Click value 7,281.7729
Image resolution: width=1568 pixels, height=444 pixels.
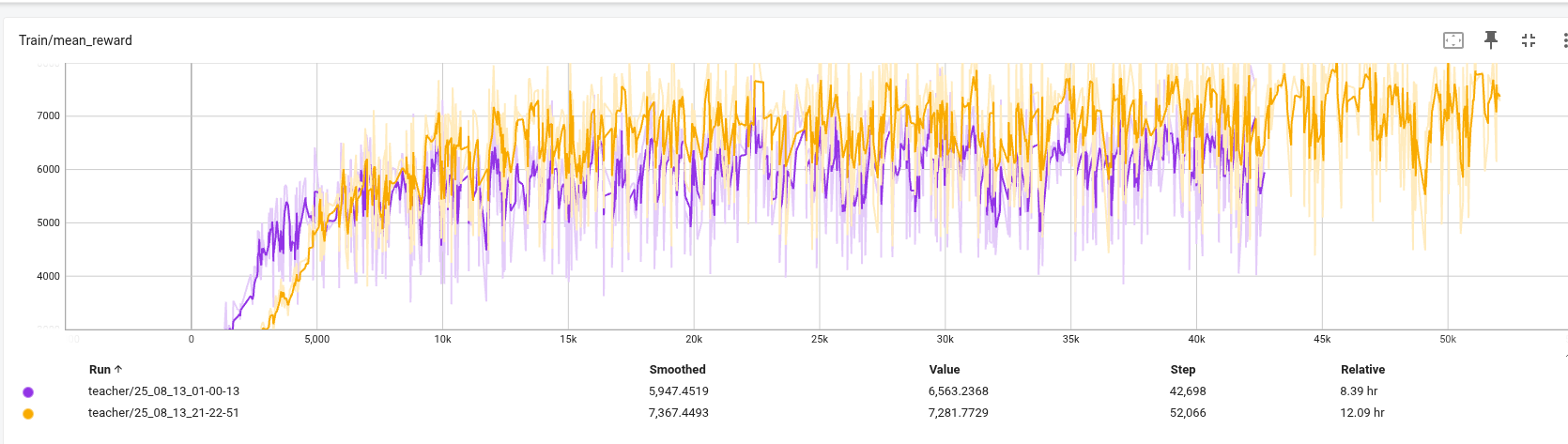pyautogui.click(x=959, y=413)
